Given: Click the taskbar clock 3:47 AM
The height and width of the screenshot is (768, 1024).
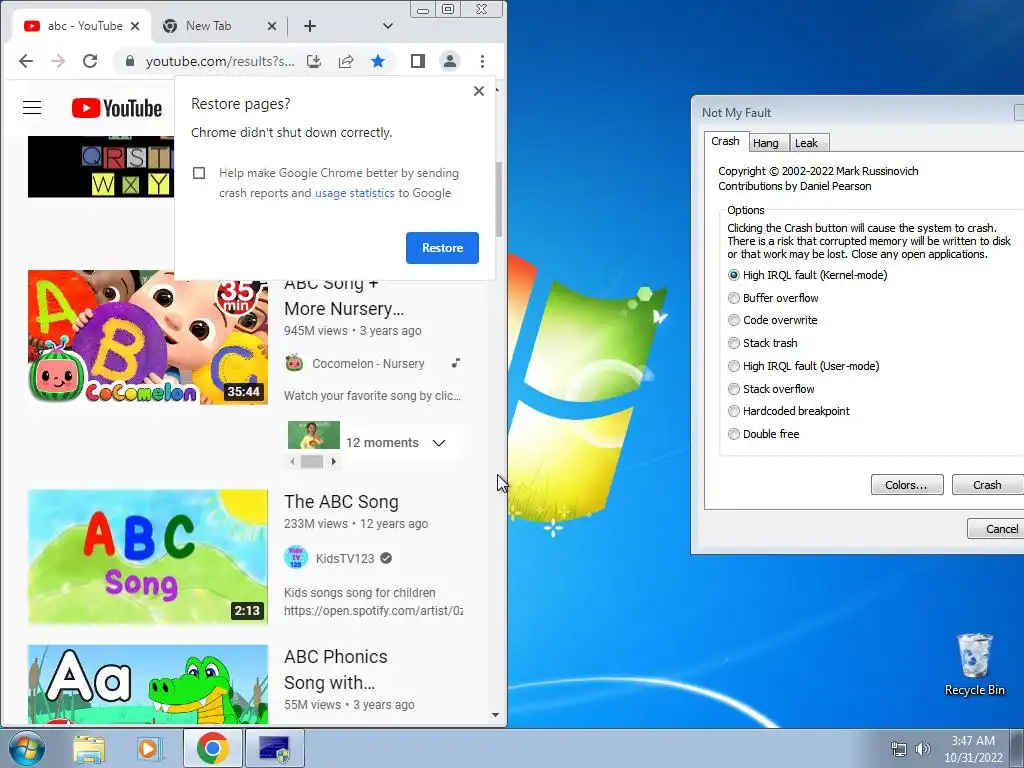Looking at the screenshot, I should [973, 741].
